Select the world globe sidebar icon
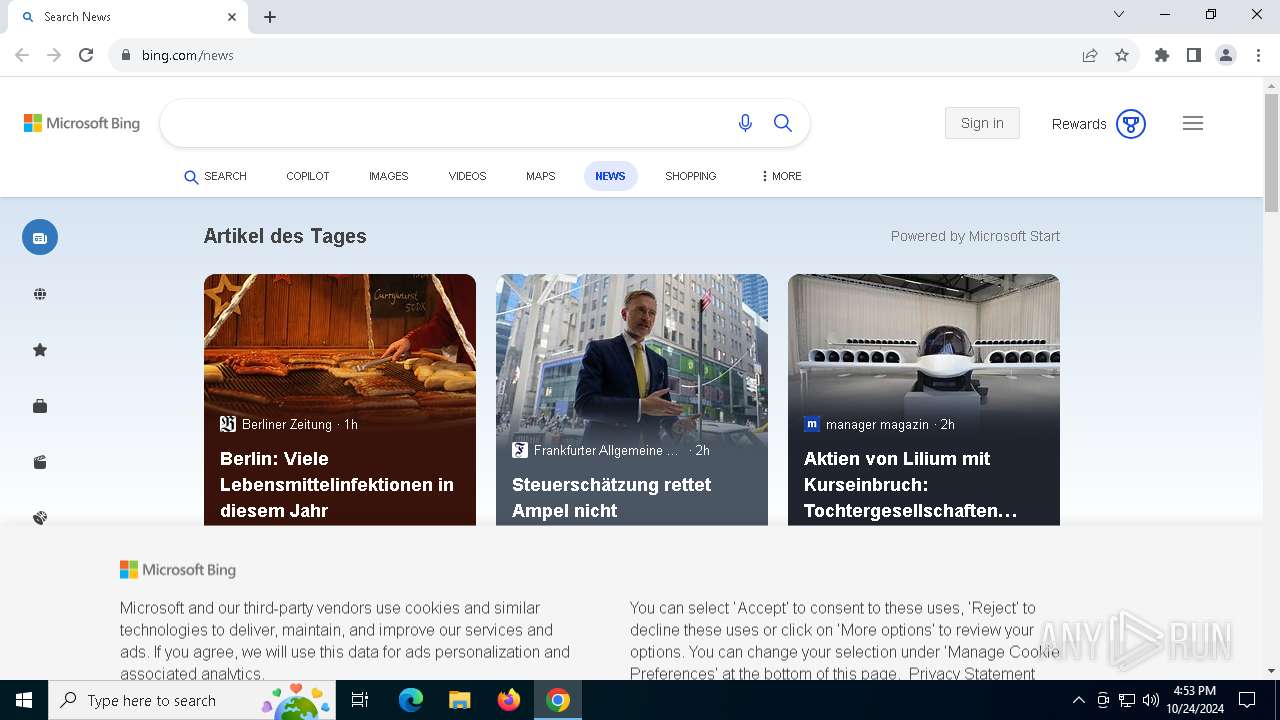The width and height of the screenshot is (1280, 720). pyautogui.click(x=40, y=294)
